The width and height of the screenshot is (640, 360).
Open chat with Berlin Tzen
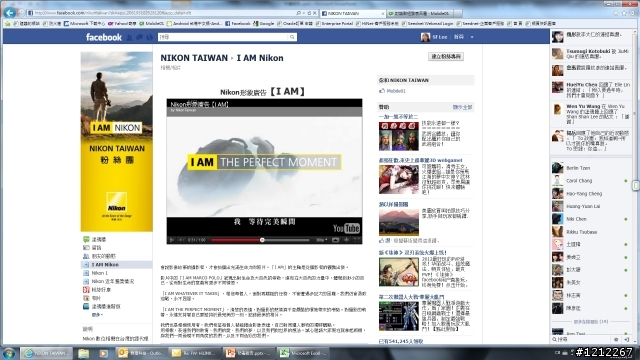pos(590,168)
